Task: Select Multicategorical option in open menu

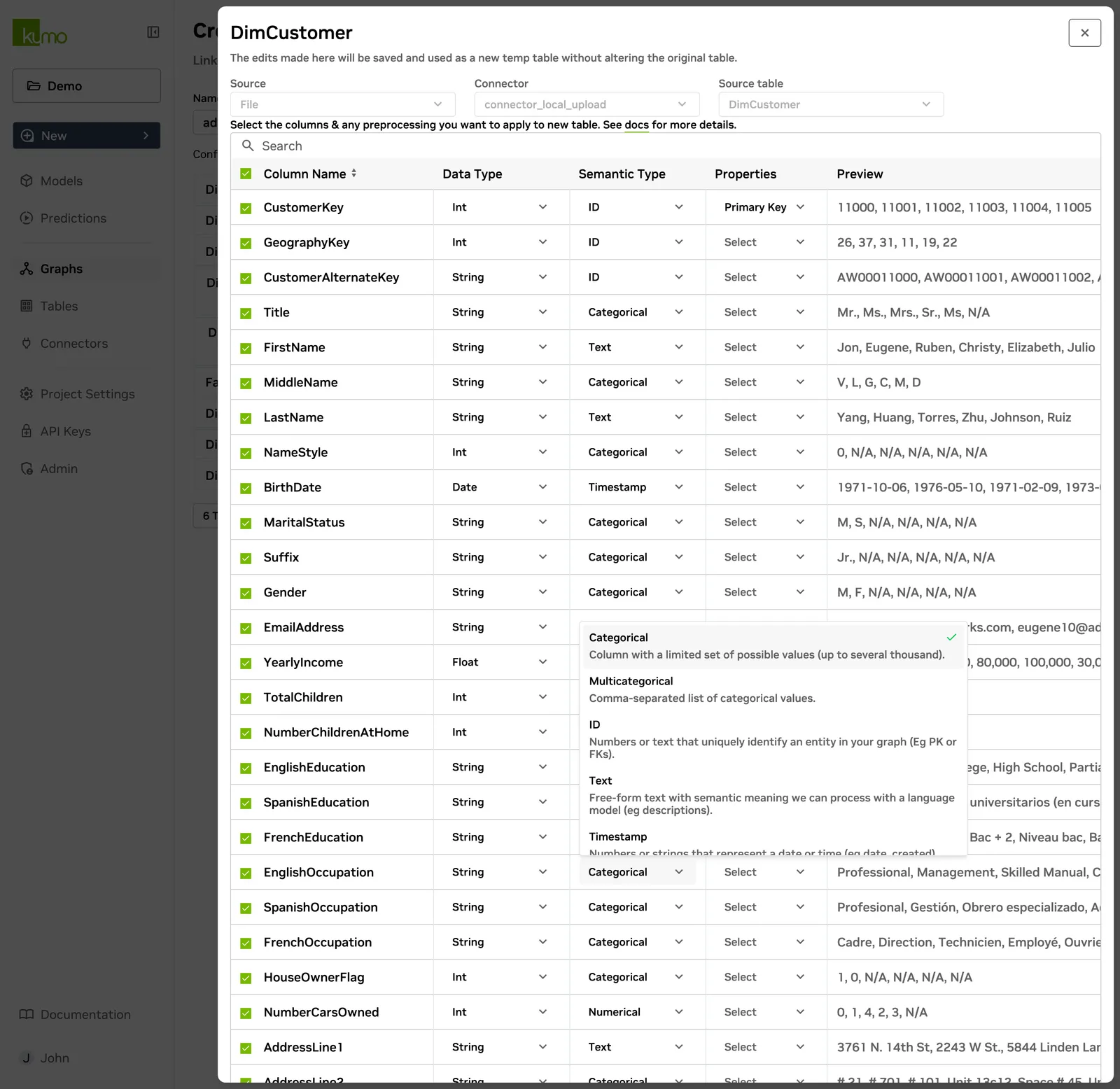Action: (x=773, y=689)
